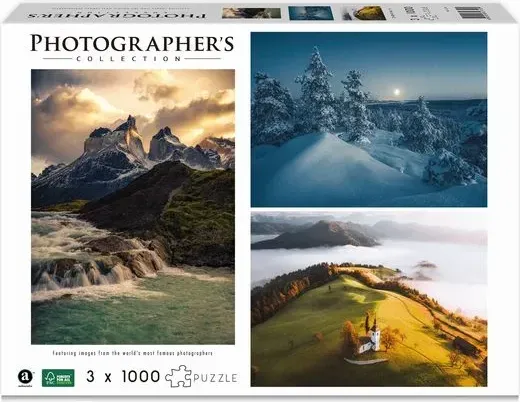The width and height of the screenshot is (520, 402).
Task: Click the round black "a" brand logo
Action: point(25,377)
